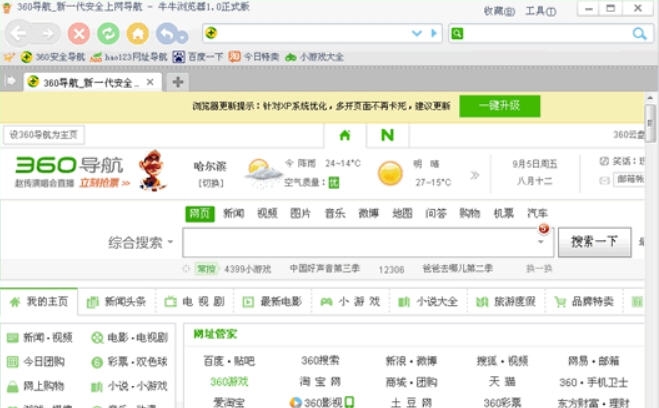Click 换一换 to refresh hot searches

point(539,268)
